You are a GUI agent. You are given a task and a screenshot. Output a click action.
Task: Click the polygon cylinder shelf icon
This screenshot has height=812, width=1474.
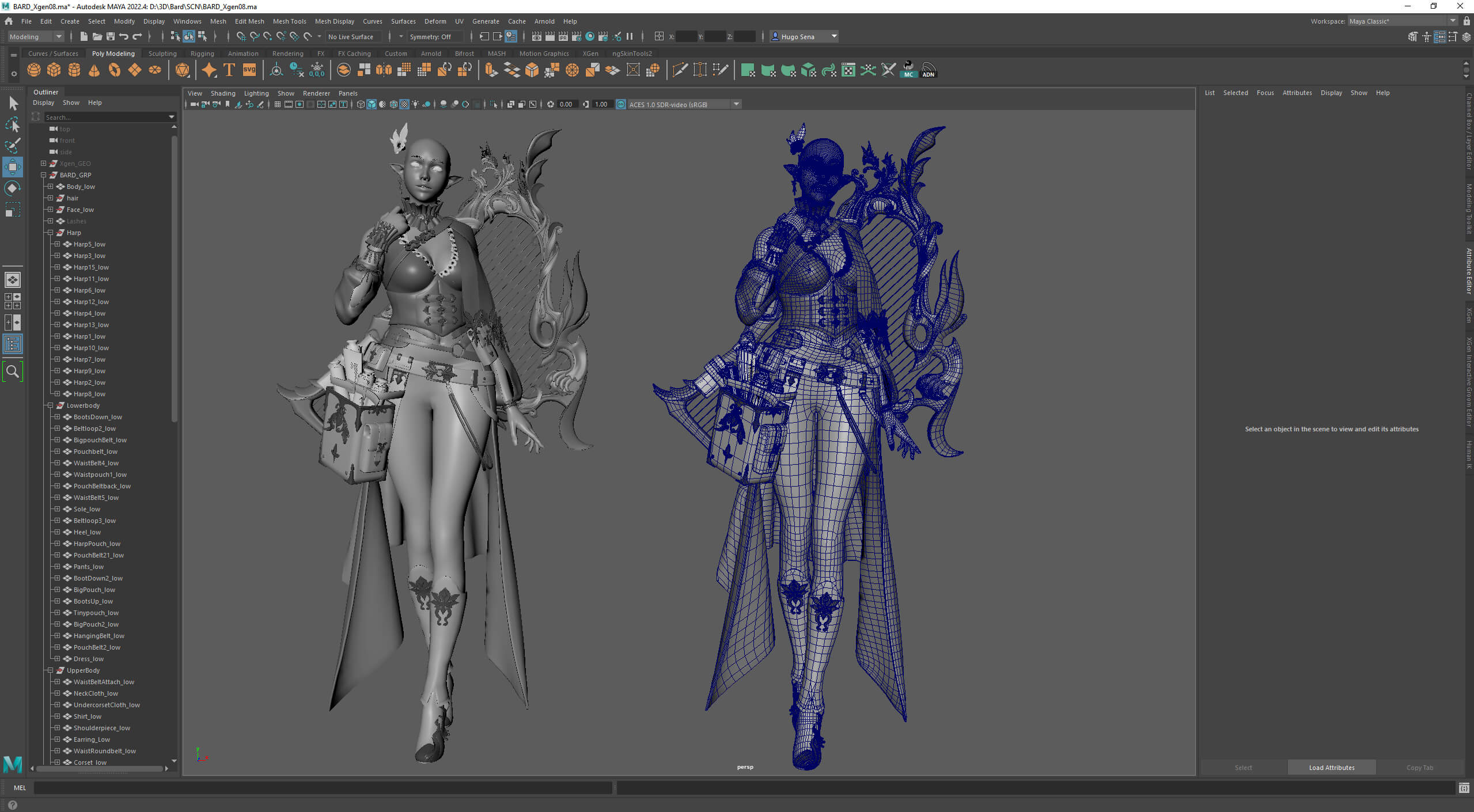point(74,70)
